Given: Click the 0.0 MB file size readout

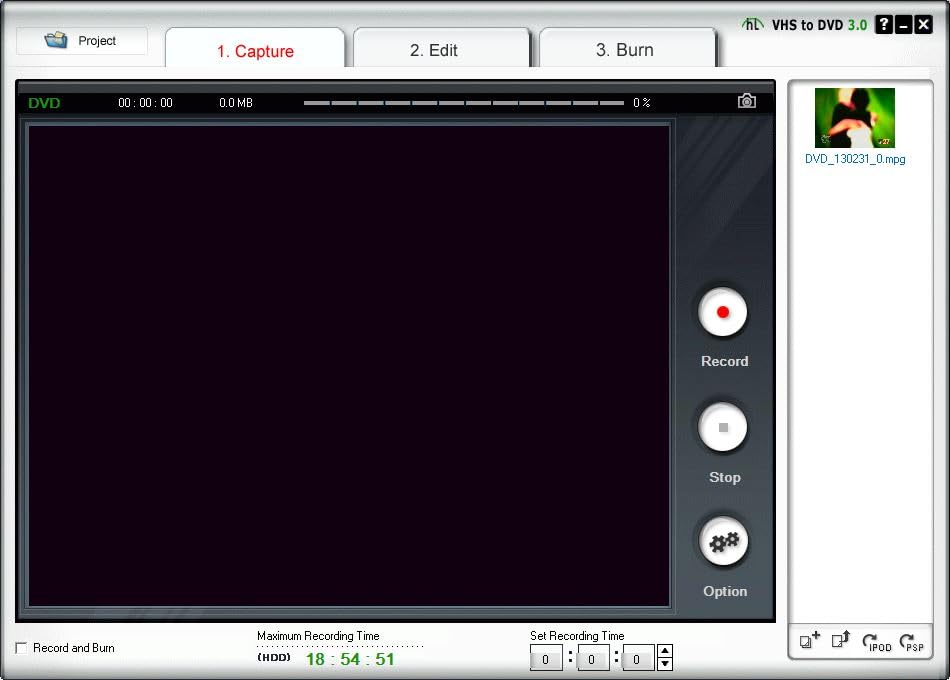Looking at the screenshot, I should click(x=236, y=102).
